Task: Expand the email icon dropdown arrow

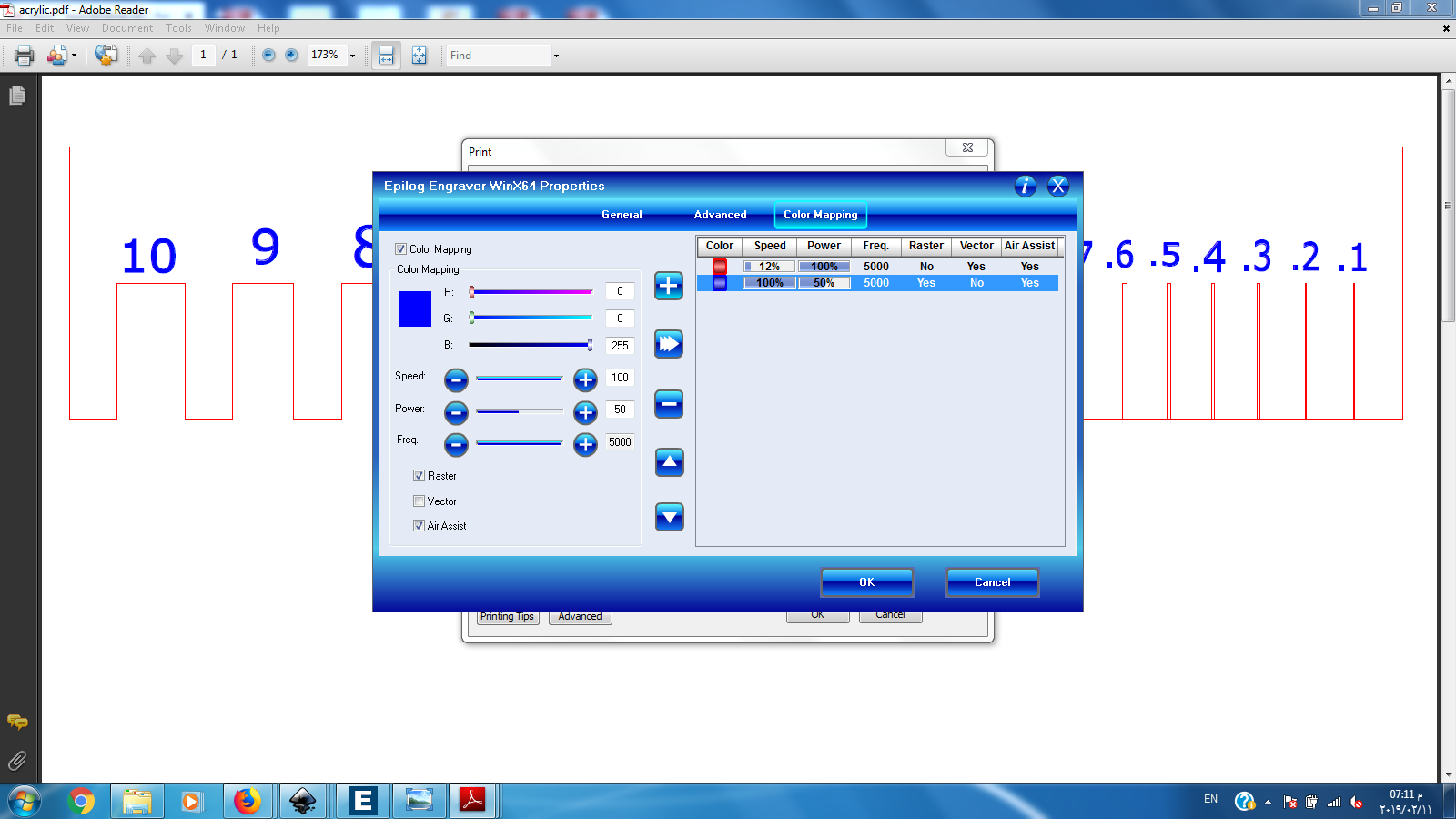Action: click(74, 56)
